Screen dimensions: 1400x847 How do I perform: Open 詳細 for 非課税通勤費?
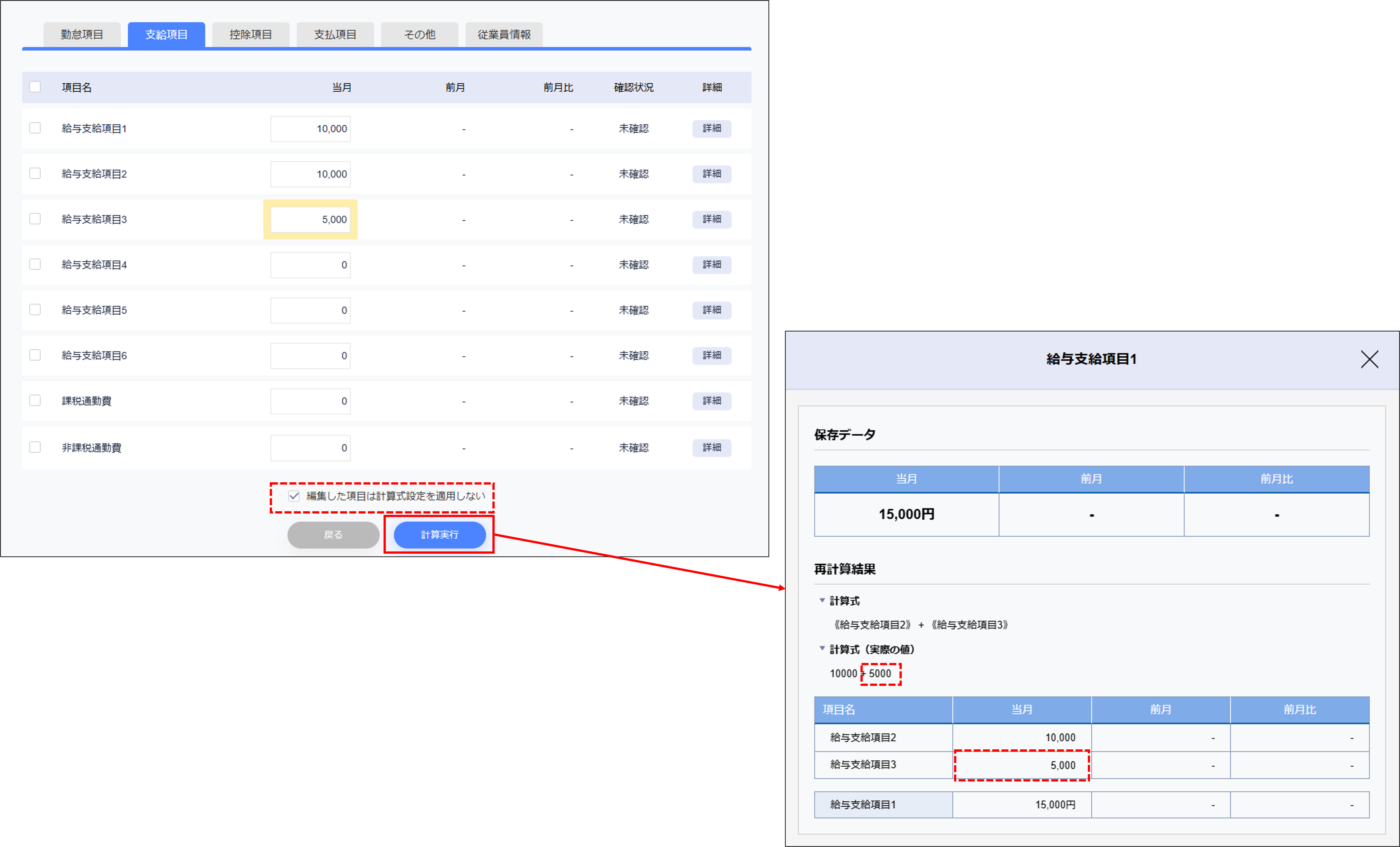[x=711, y=448]
